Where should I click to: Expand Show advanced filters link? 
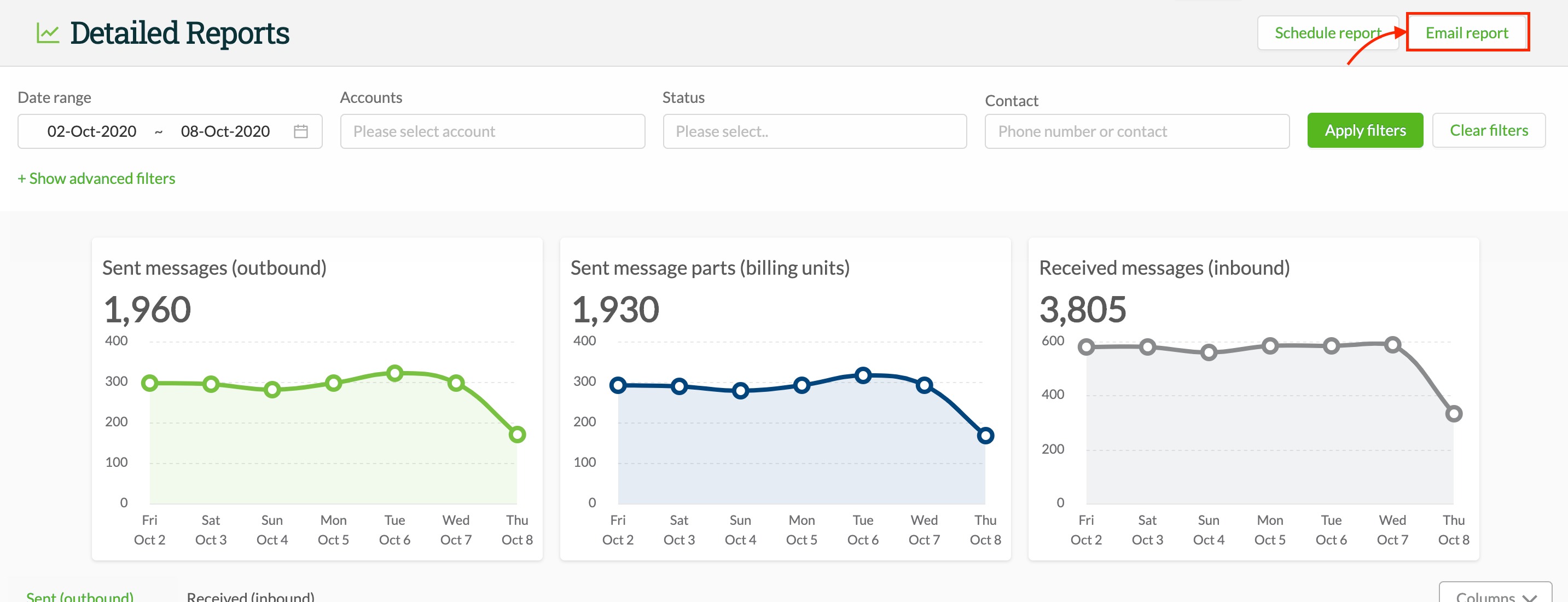(96, 178)
